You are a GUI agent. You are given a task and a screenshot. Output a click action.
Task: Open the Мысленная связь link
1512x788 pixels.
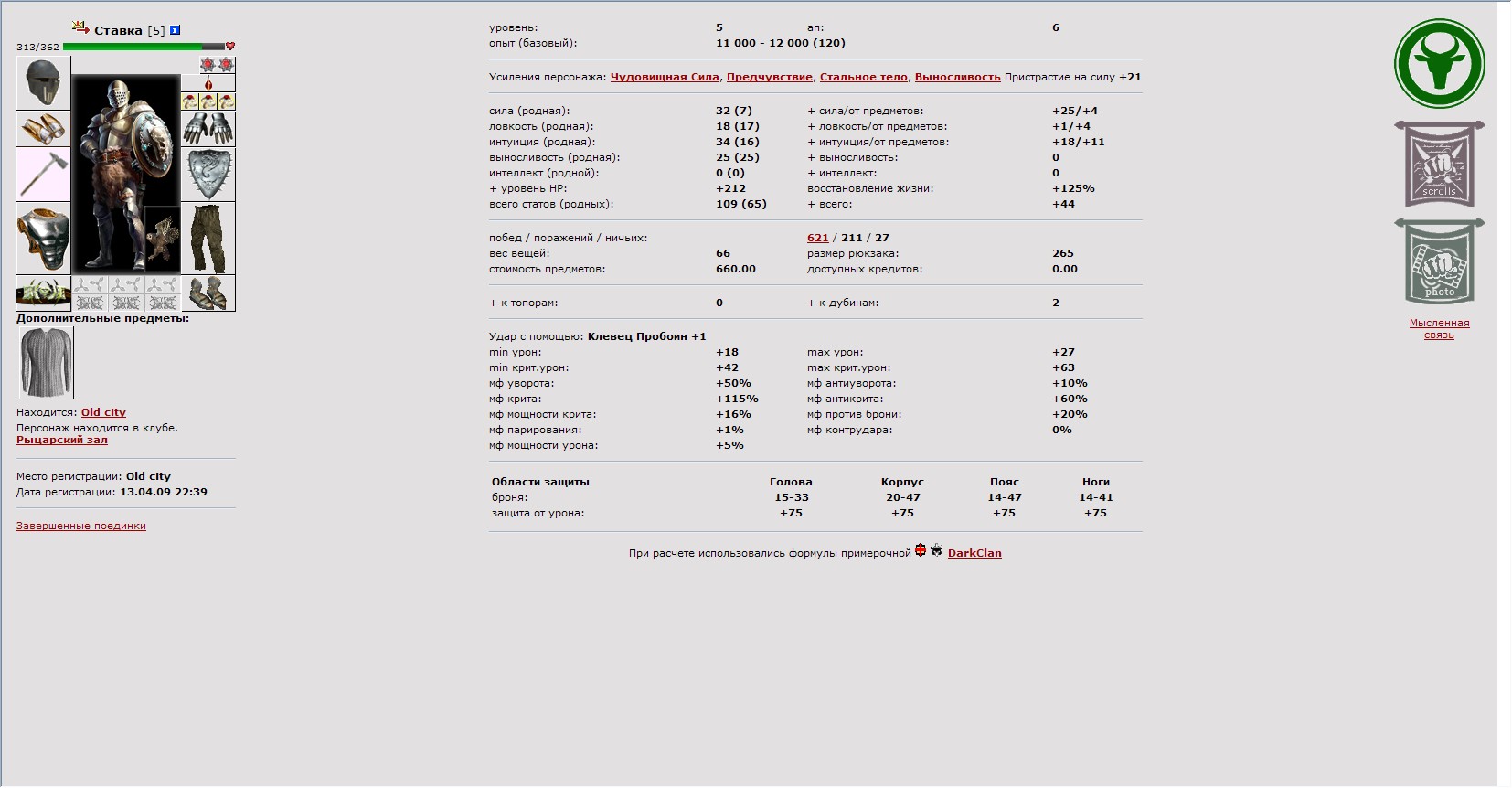click(x=1439, y=328)
